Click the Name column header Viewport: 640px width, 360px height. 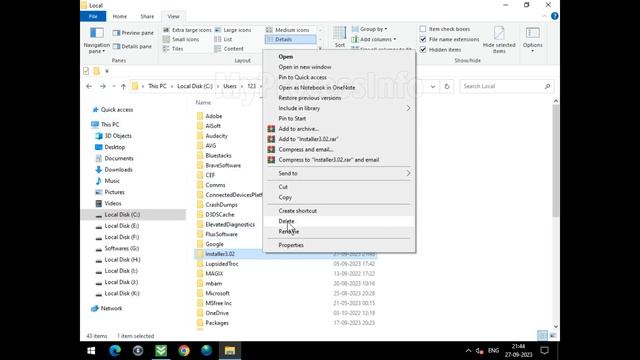coord(203,103)
